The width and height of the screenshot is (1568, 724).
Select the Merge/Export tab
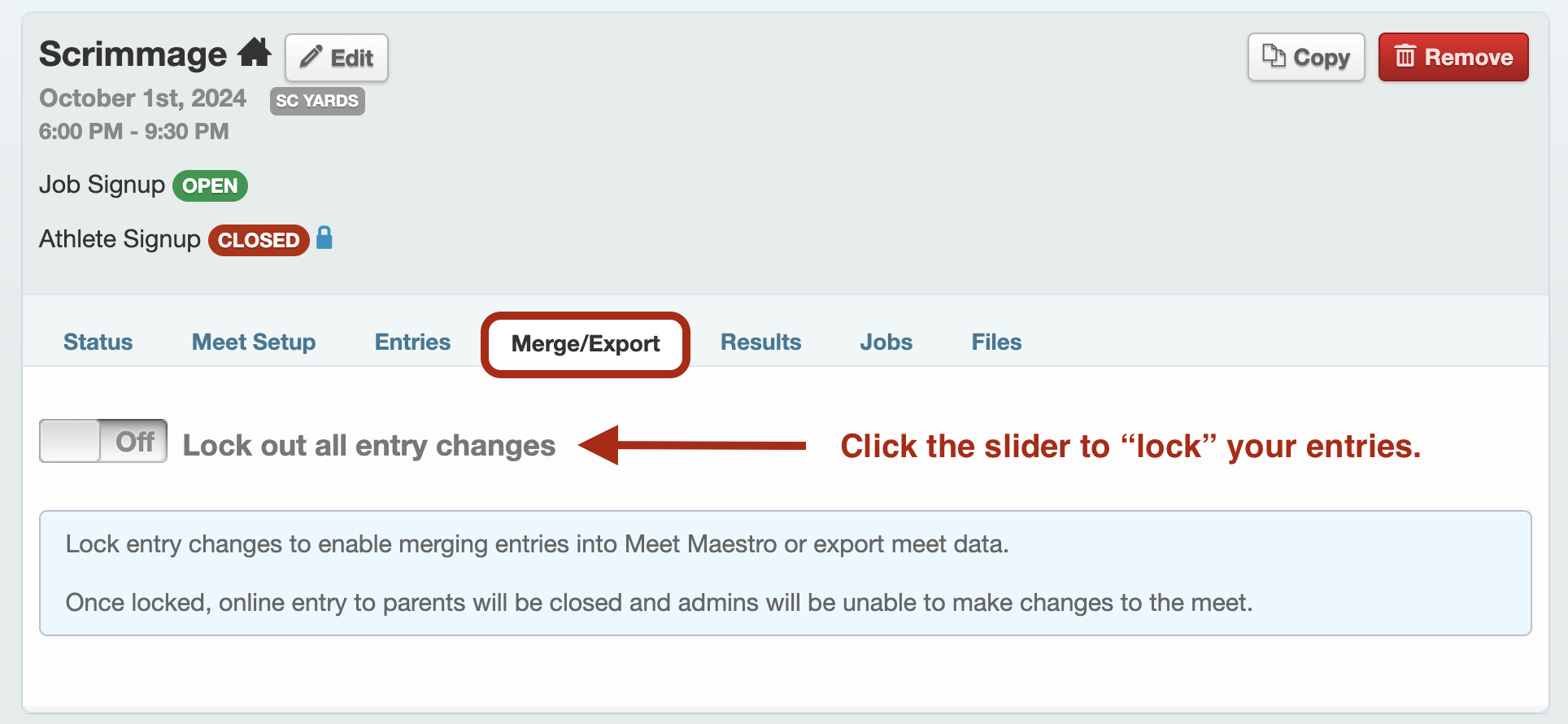pos(586,344)
